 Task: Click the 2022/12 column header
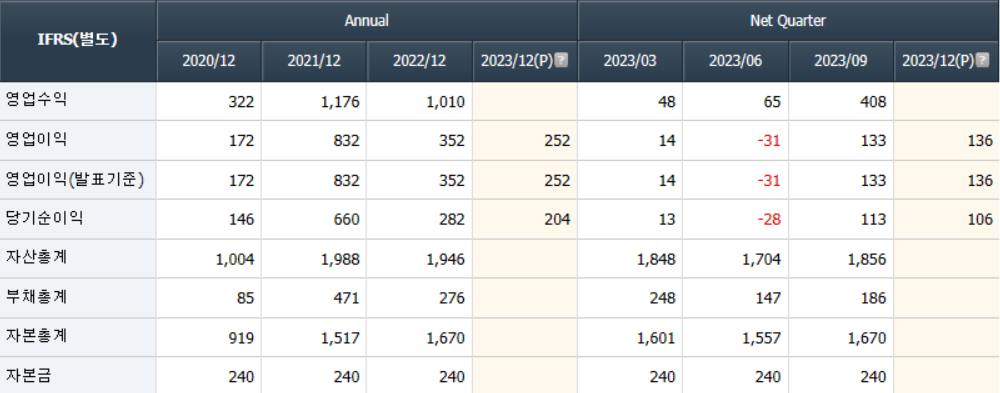419,61
